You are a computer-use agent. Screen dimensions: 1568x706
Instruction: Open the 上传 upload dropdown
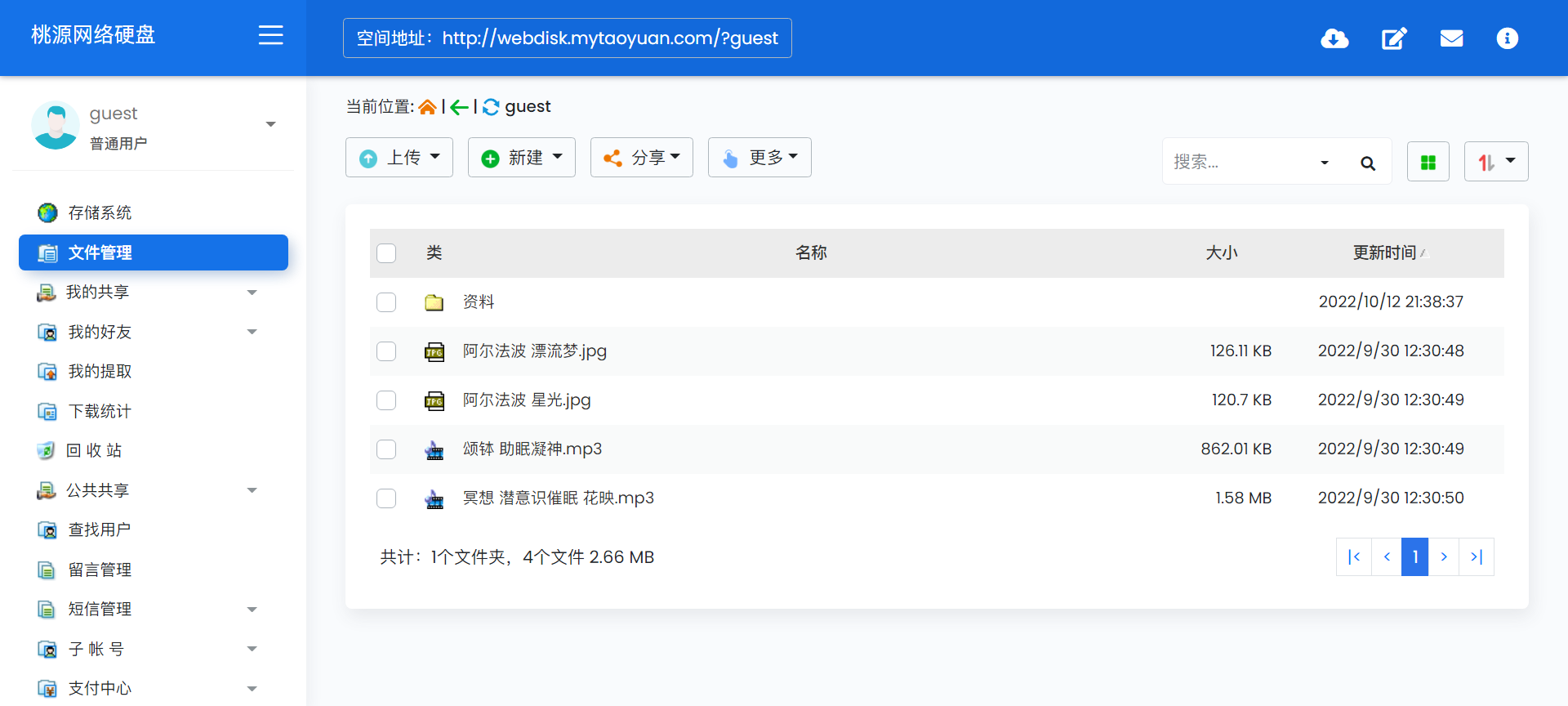[x=399, y=158]
